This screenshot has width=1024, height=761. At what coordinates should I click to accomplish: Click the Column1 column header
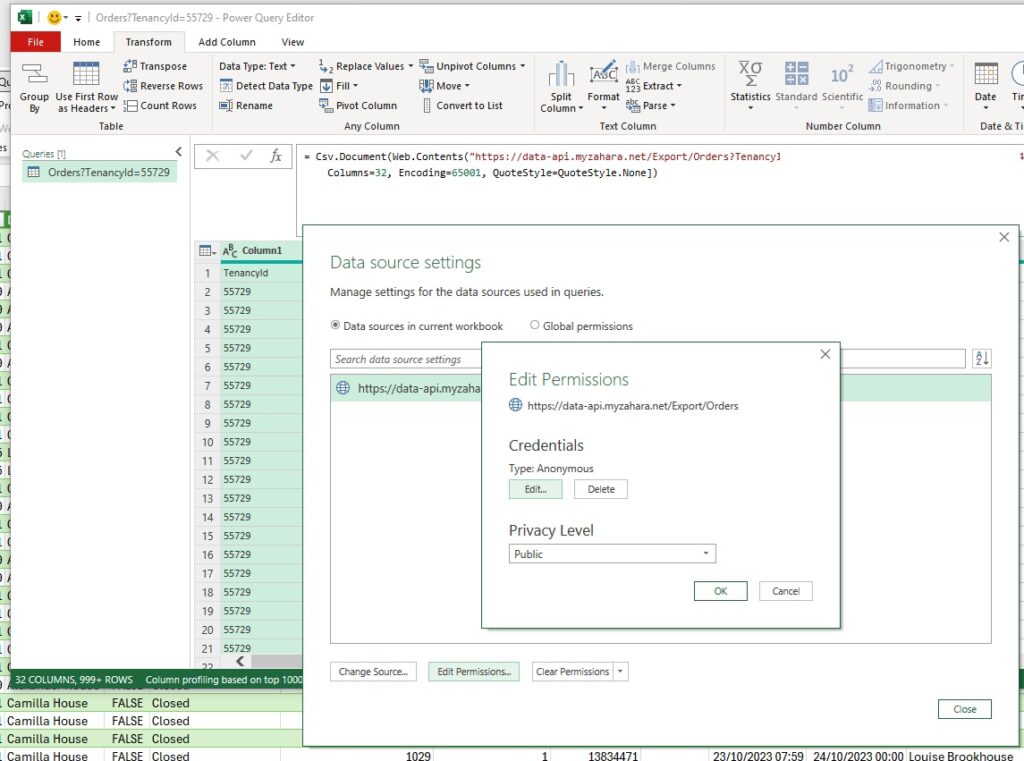261,251
